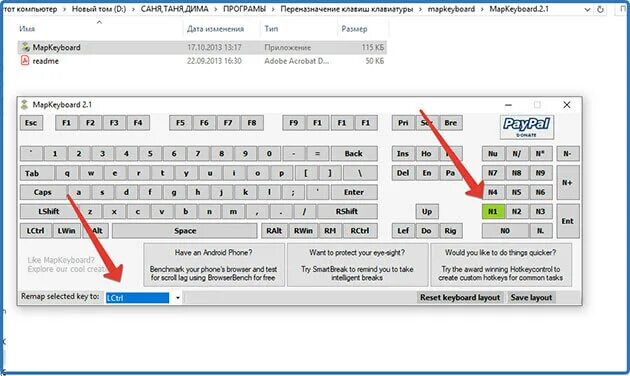
Task: Select the Nu num lock key
Action: (x=493, y=154)
